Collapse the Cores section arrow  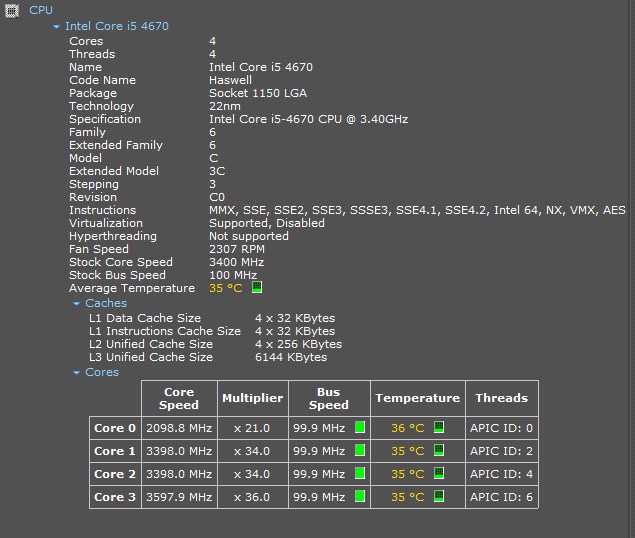(x=76, y=373)
